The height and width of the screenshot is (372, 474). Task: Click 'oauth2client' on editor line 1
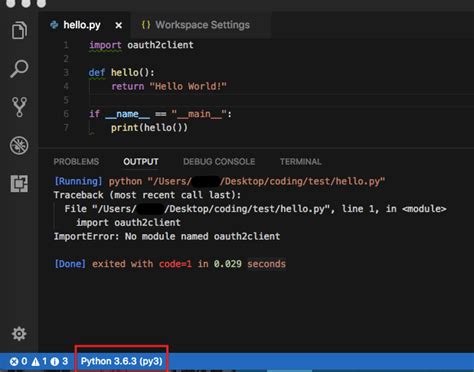click(160, 45)
